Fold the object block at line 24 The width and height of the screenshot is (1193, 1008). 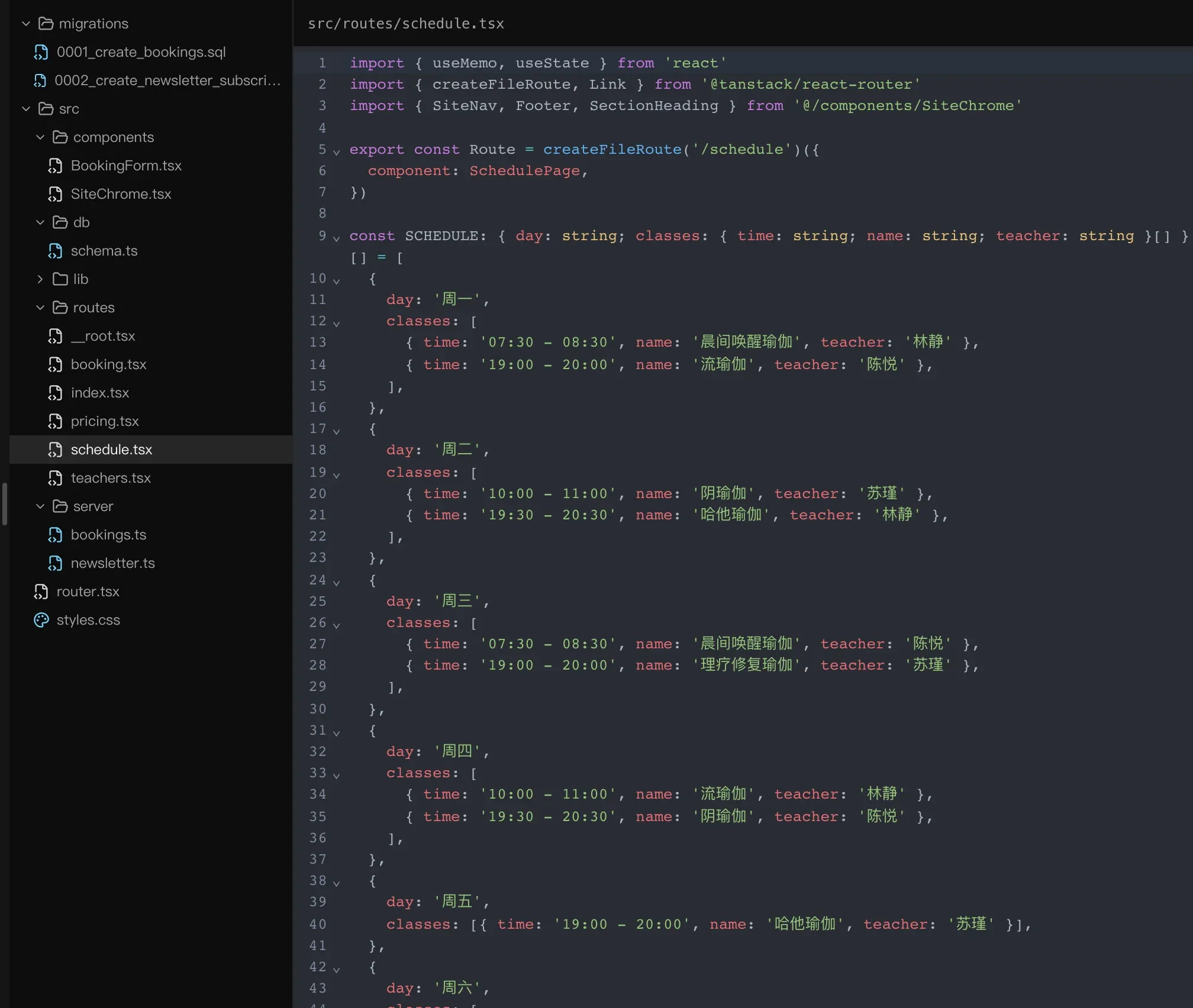336,583
